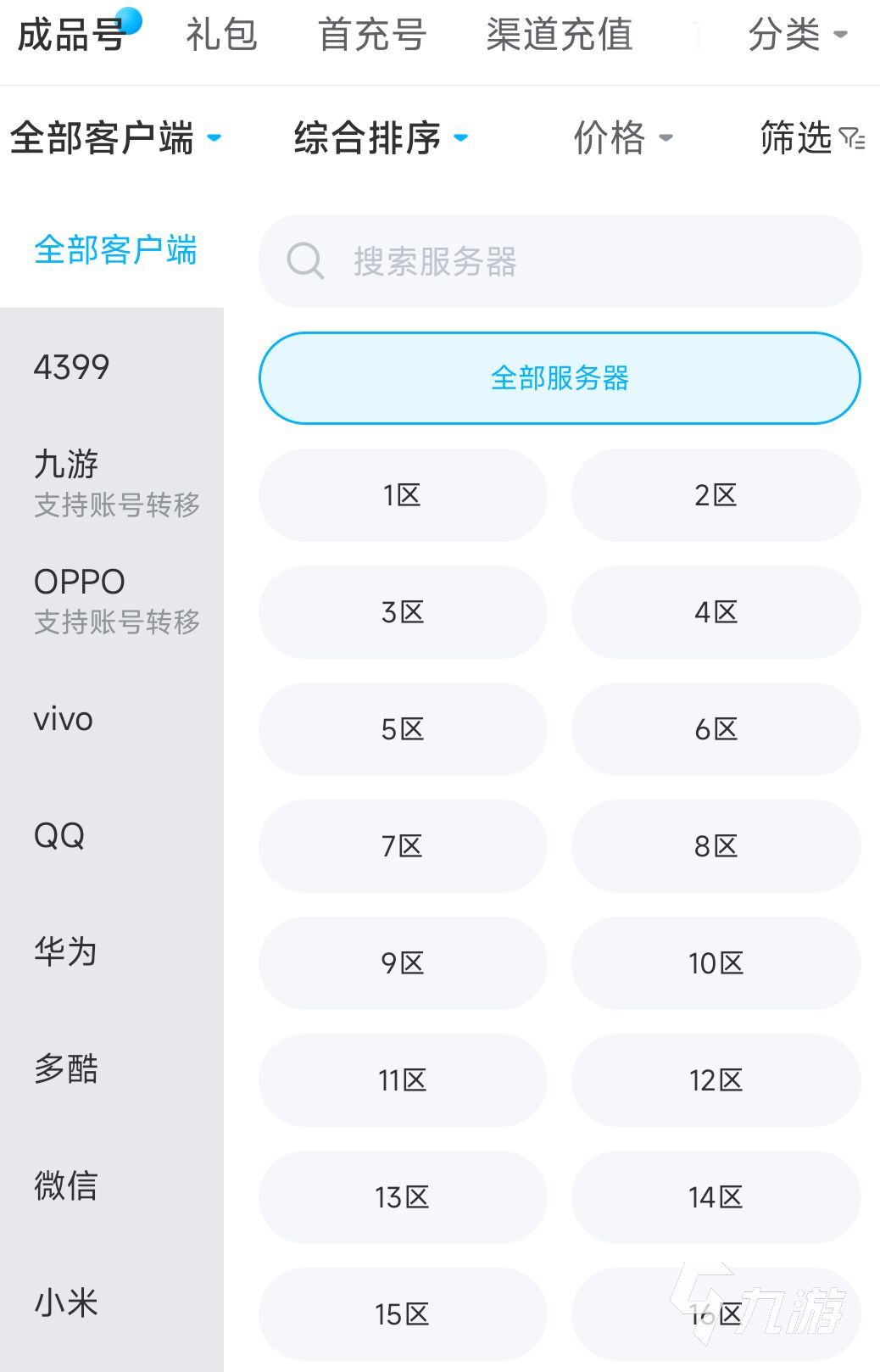
Task: Switch to the 首充号 tab
Action: tap(371, 36)
